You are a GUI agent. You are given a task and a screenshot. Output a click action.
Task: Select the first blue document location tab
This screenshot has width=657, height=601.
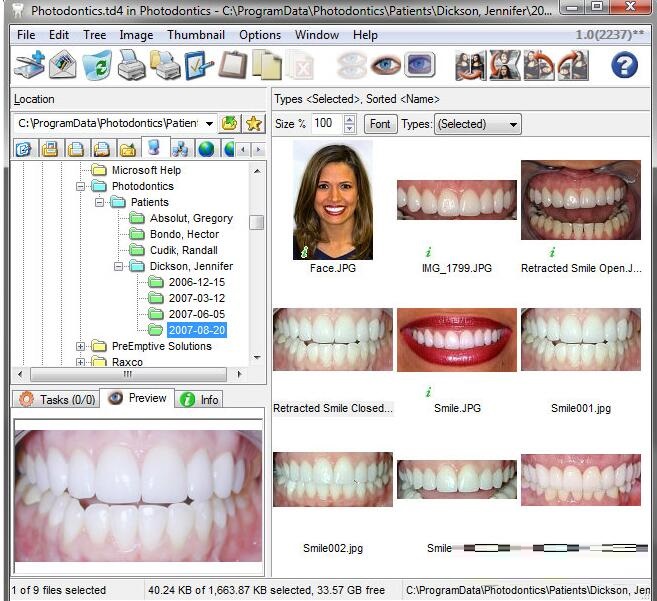click(x=23, y=149)
